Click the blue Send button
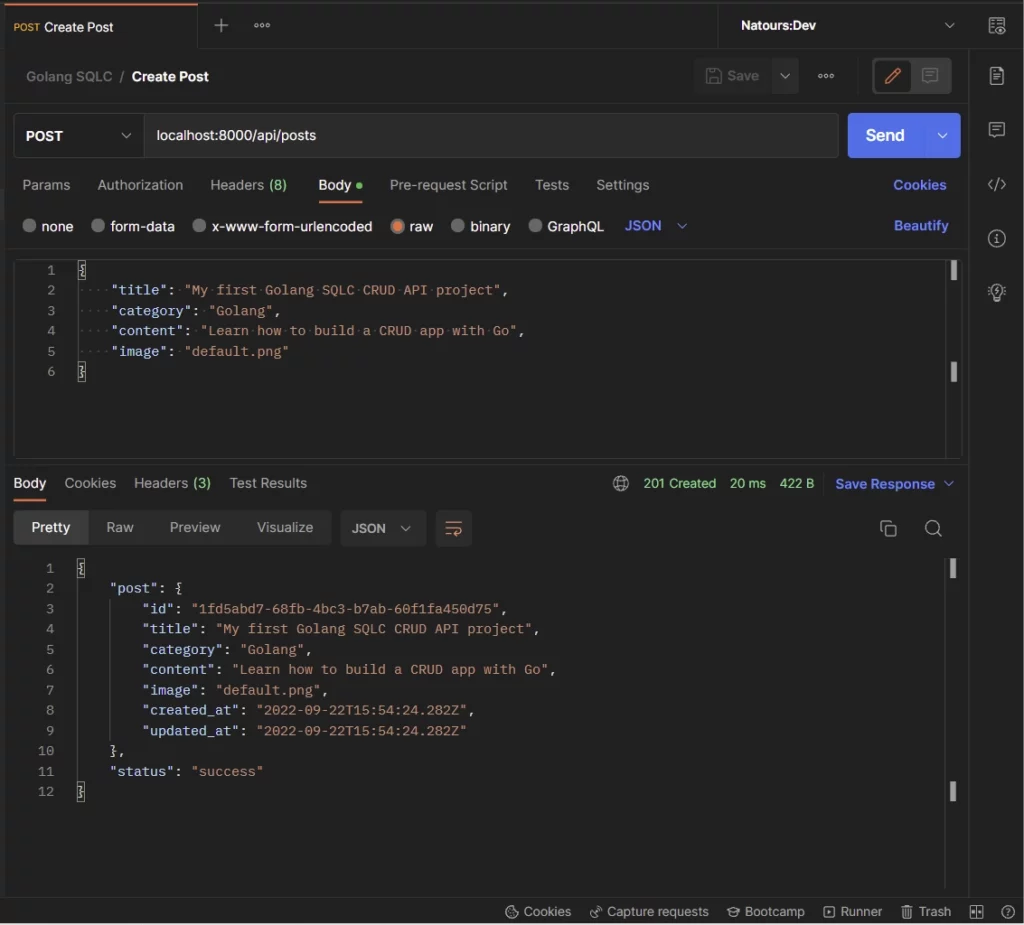Image resolution: width=1024 pixels, height=925 pixels. [x=886, y=136]
